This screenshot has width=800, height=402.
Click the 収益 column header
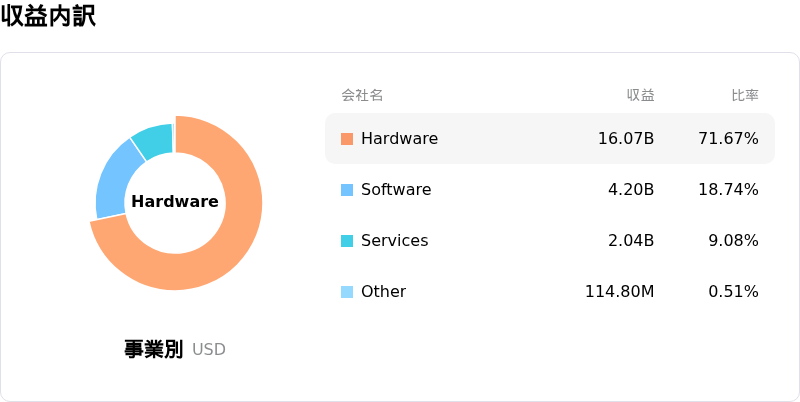[640, 95]
